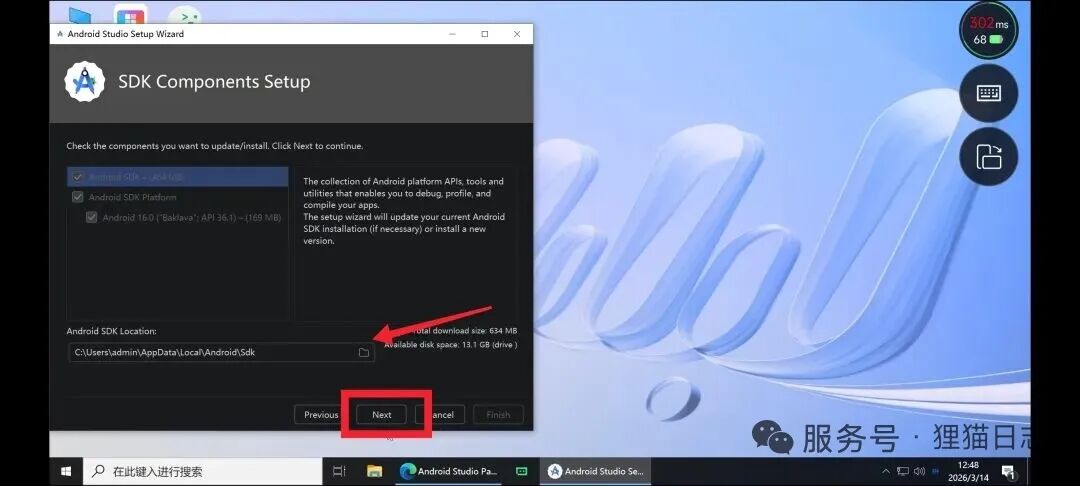The image size is (1080, 486).
Task: Click the green app icon on taskbar
Action: point(522,472)
